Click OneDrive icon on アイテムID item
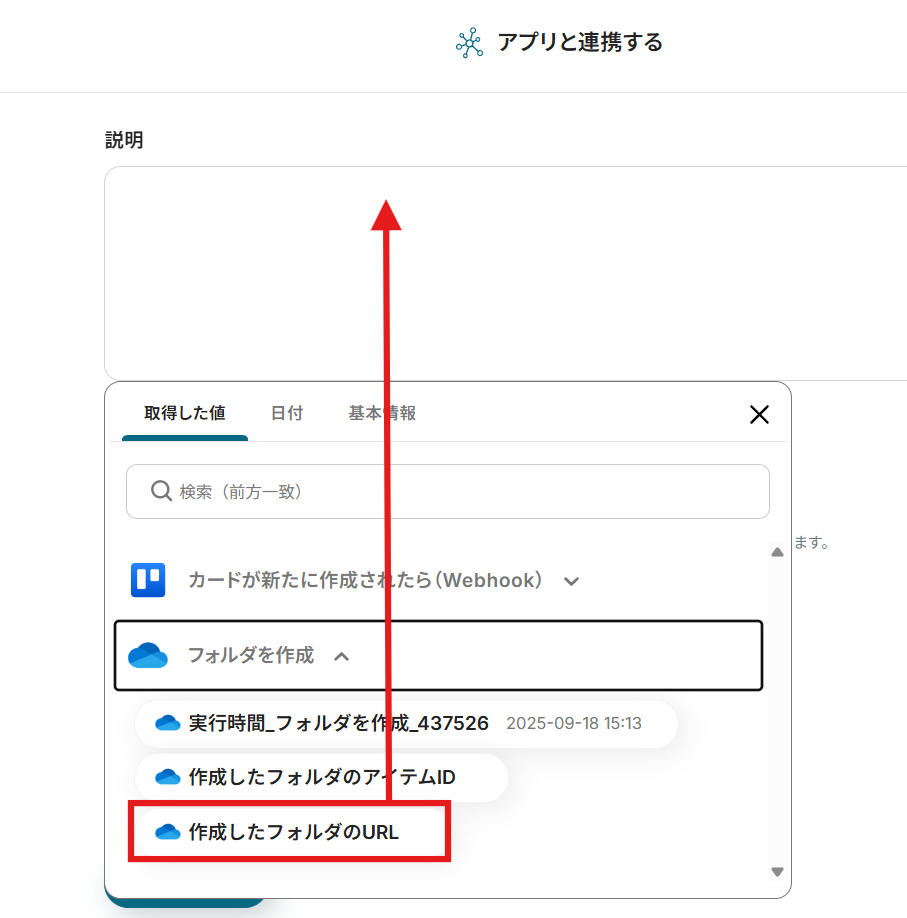 (167, 777)
